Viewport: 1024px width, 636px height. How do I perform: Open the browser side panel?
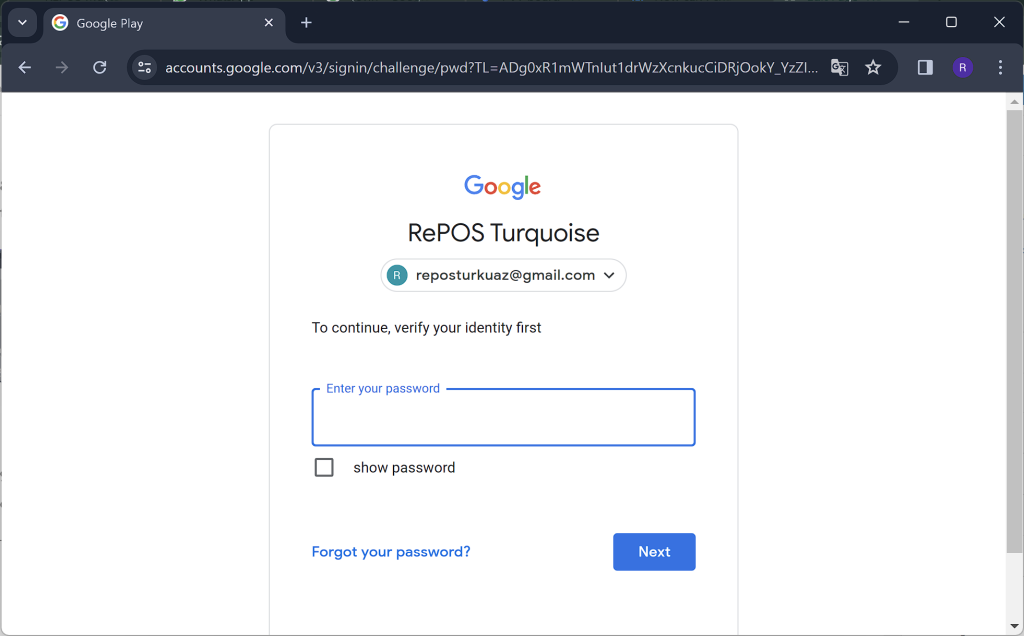pyautogui.click(x=925, y=67)
